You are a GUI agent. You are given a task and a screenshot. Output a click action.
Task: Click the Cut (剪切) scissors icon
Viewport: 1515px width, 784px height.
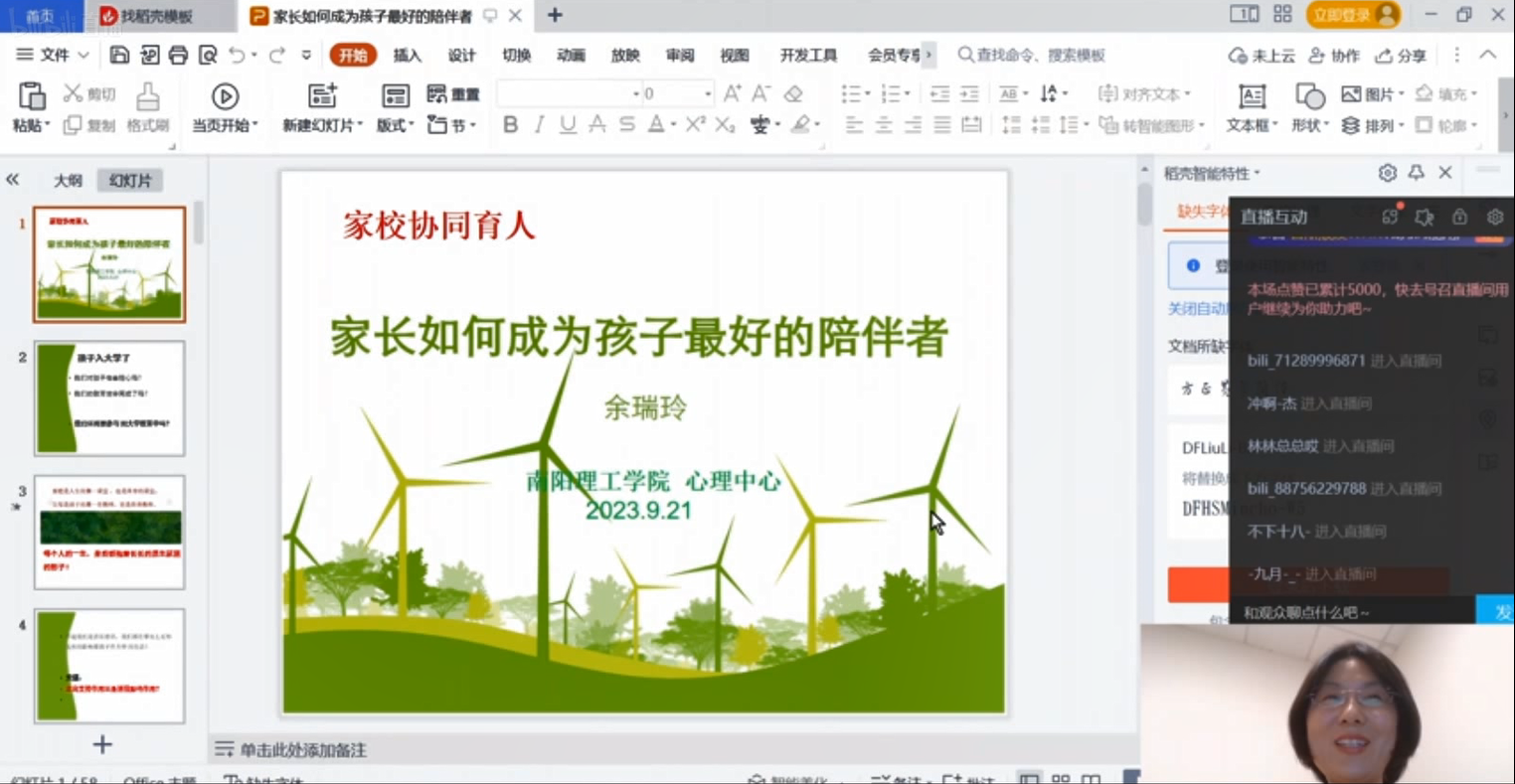click(x=73, y=93)
